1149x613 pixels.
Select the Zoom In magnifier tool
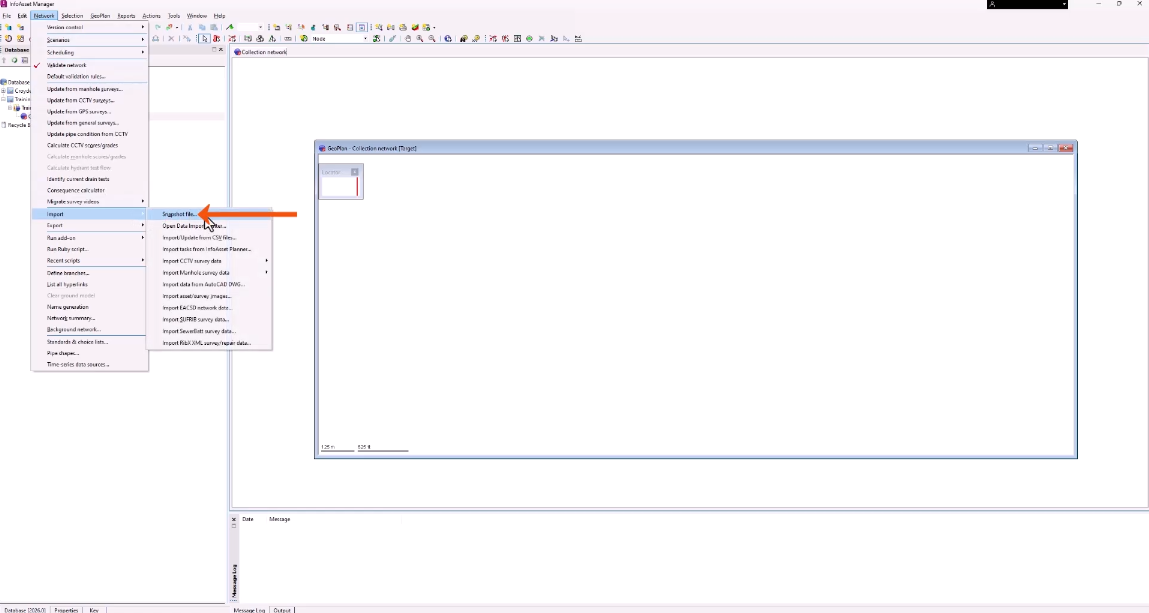(x=418, y=38)
